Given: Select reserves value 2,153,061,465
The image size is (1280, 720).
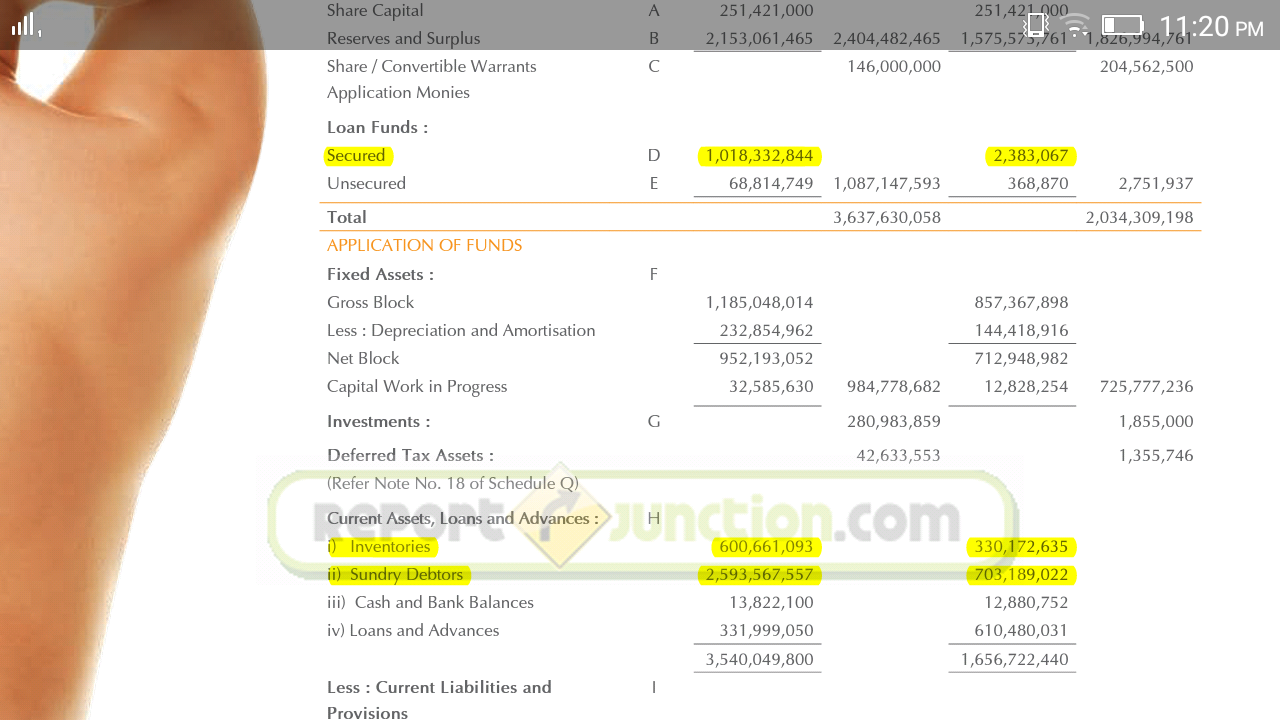Looking at the screenshot, I should pos(759,39).
